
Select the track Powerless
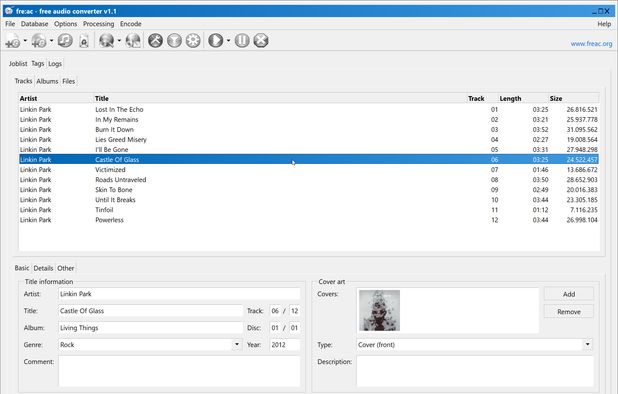(309, 220)
